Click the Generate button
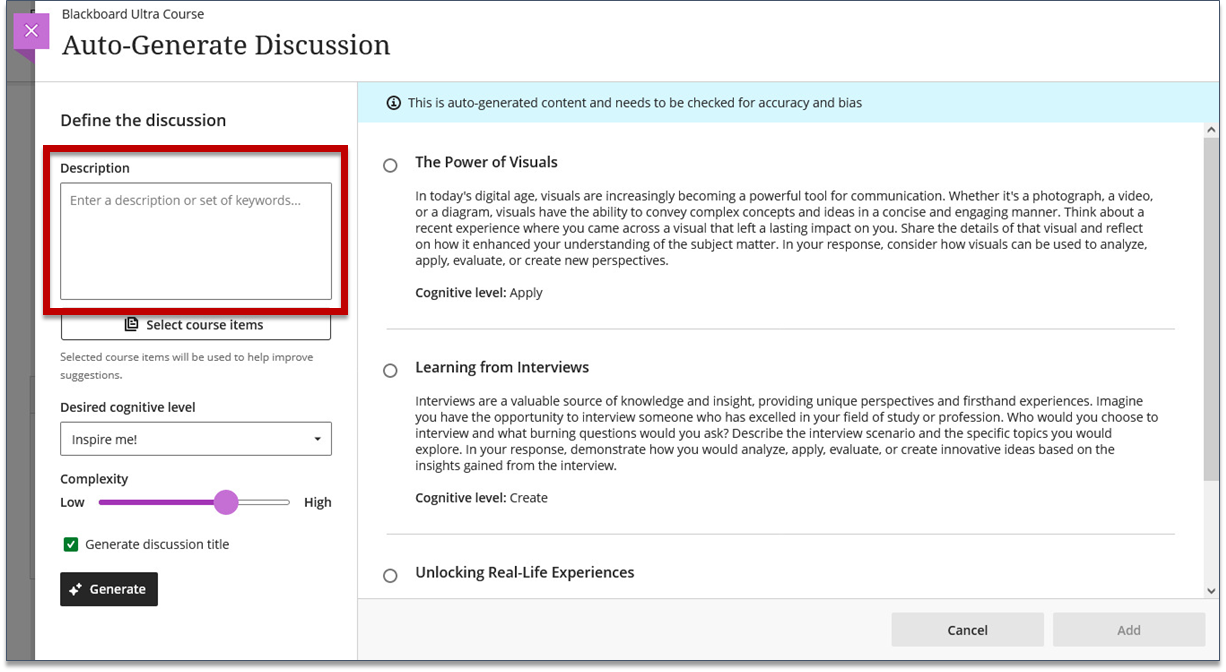The height and width of the screenshot is (672, 1226). coord(109,589)
